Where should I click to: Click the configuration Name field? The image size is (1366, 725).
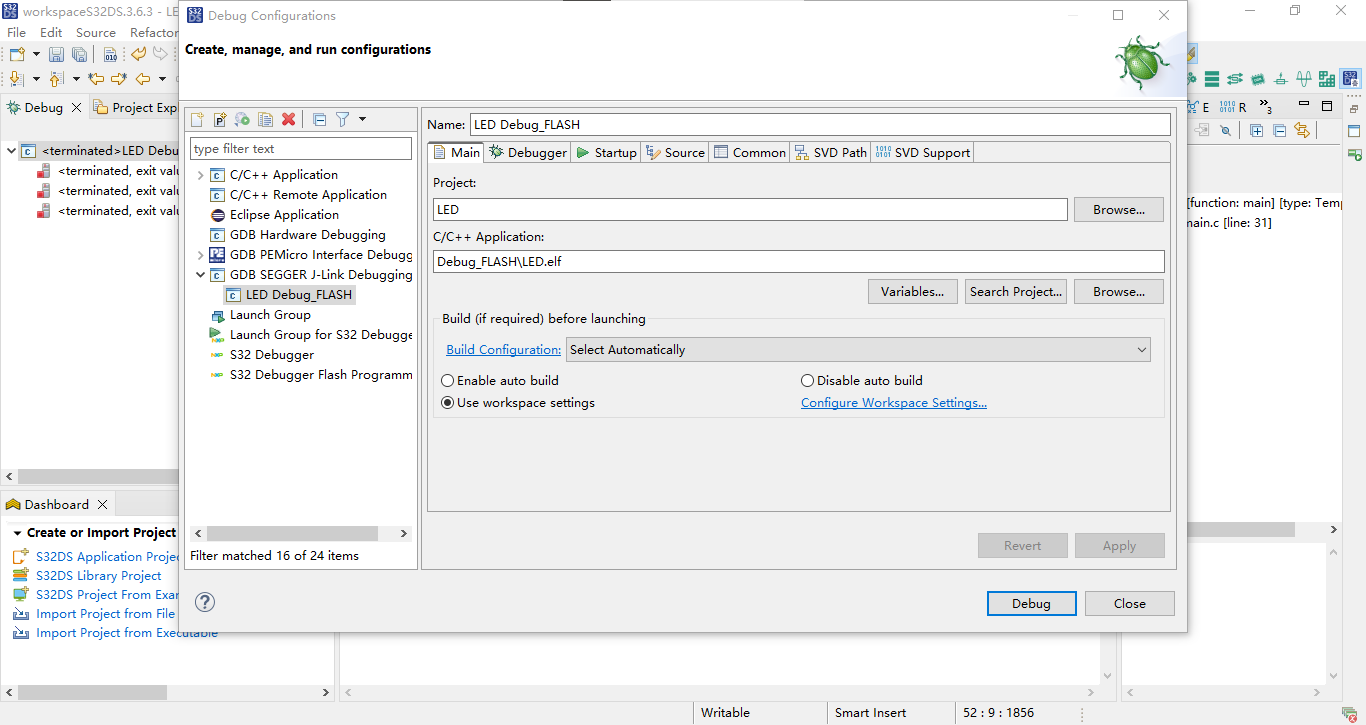point(819,125)
